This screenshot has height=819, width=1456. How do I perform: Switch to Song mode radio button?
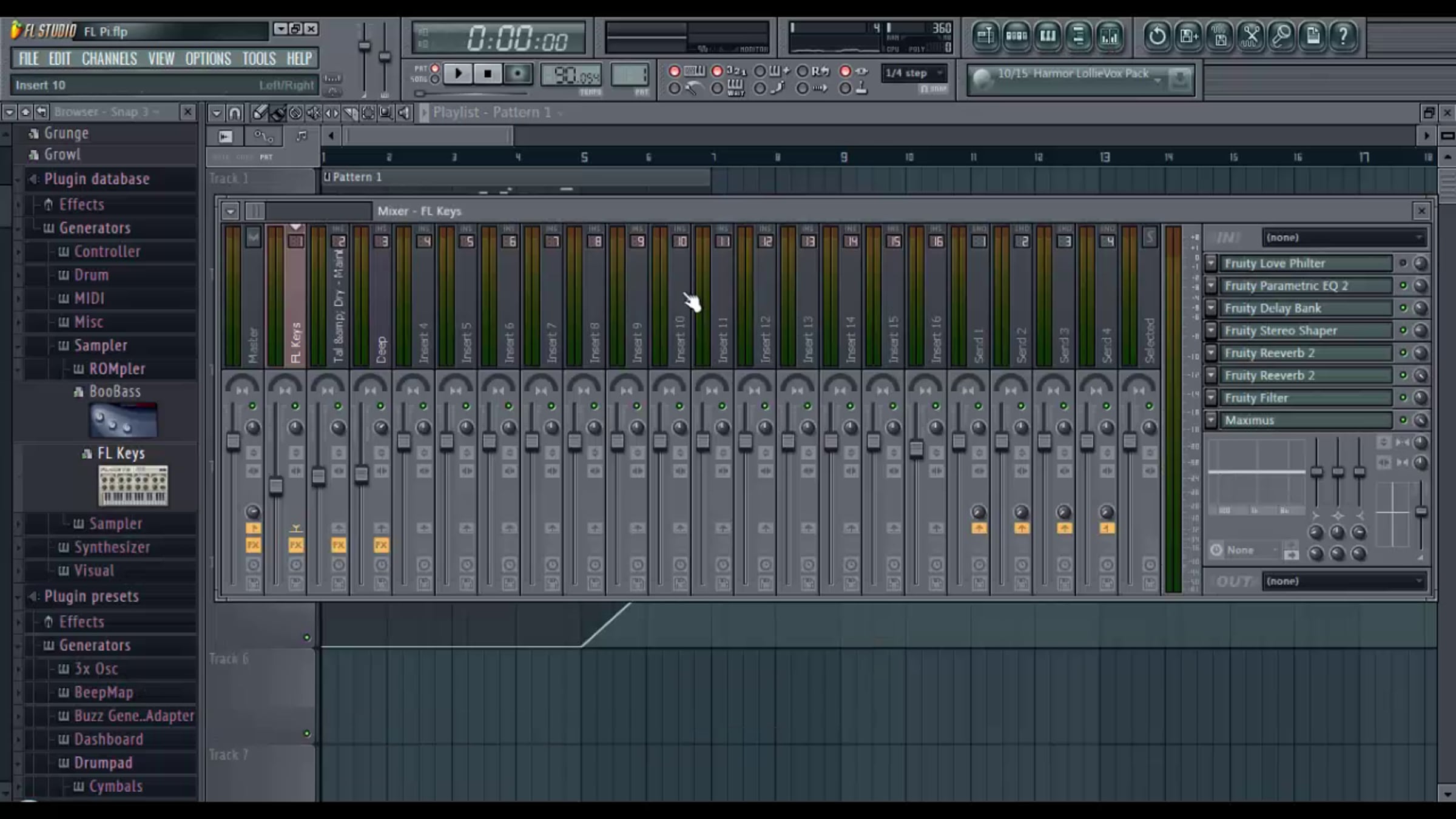tap(435, 79)
